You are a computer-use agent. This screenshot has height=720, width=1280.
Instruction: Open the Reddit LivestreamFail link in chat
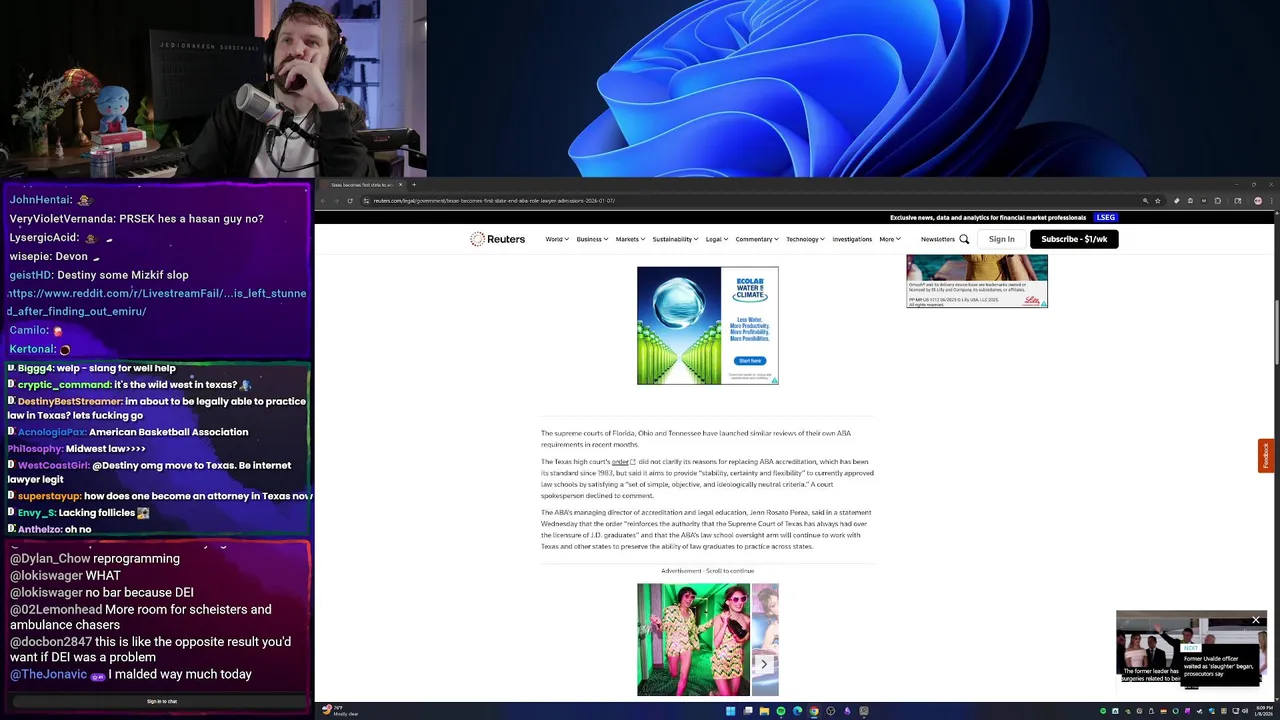[157, 302]
